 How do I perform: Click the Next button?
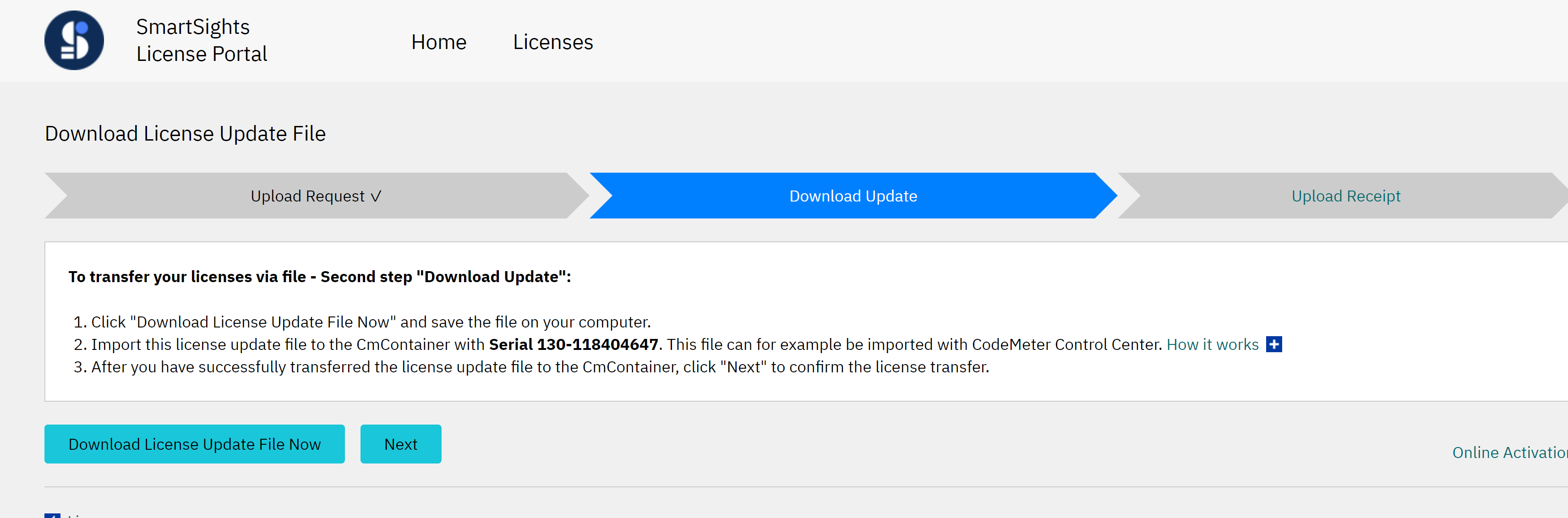[x=400, y=444]
